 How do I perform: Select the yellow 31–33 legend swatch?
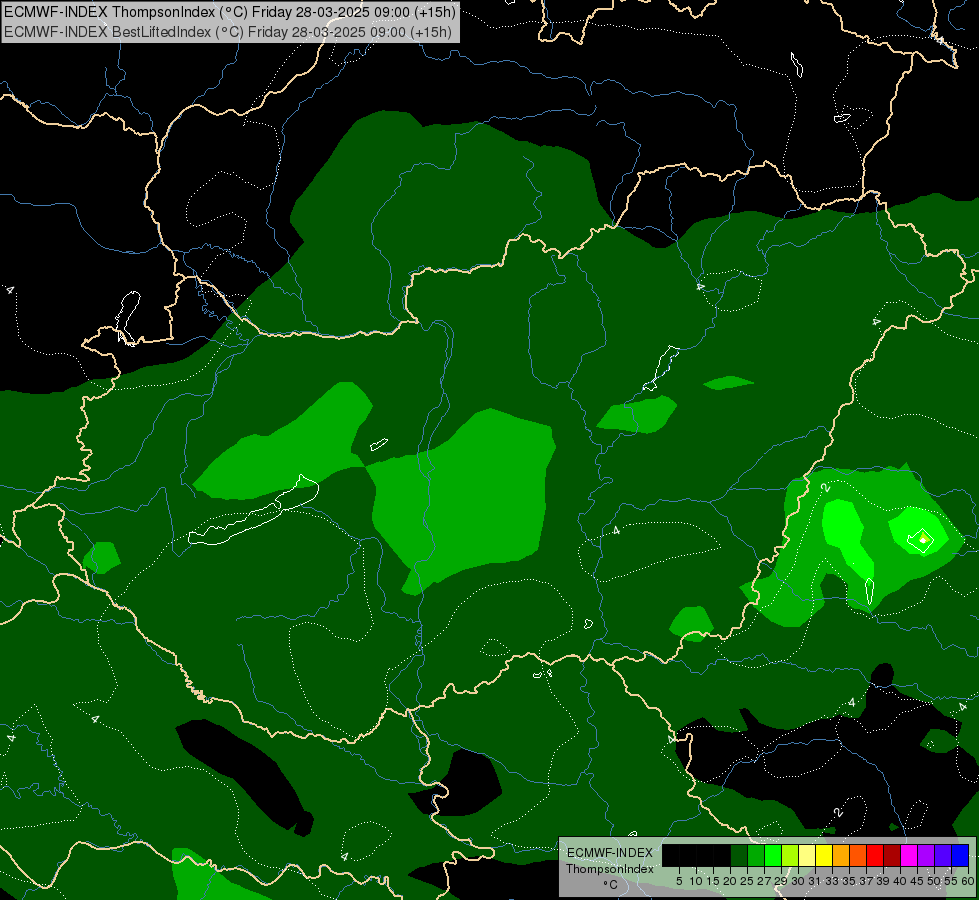pos(824,856)
